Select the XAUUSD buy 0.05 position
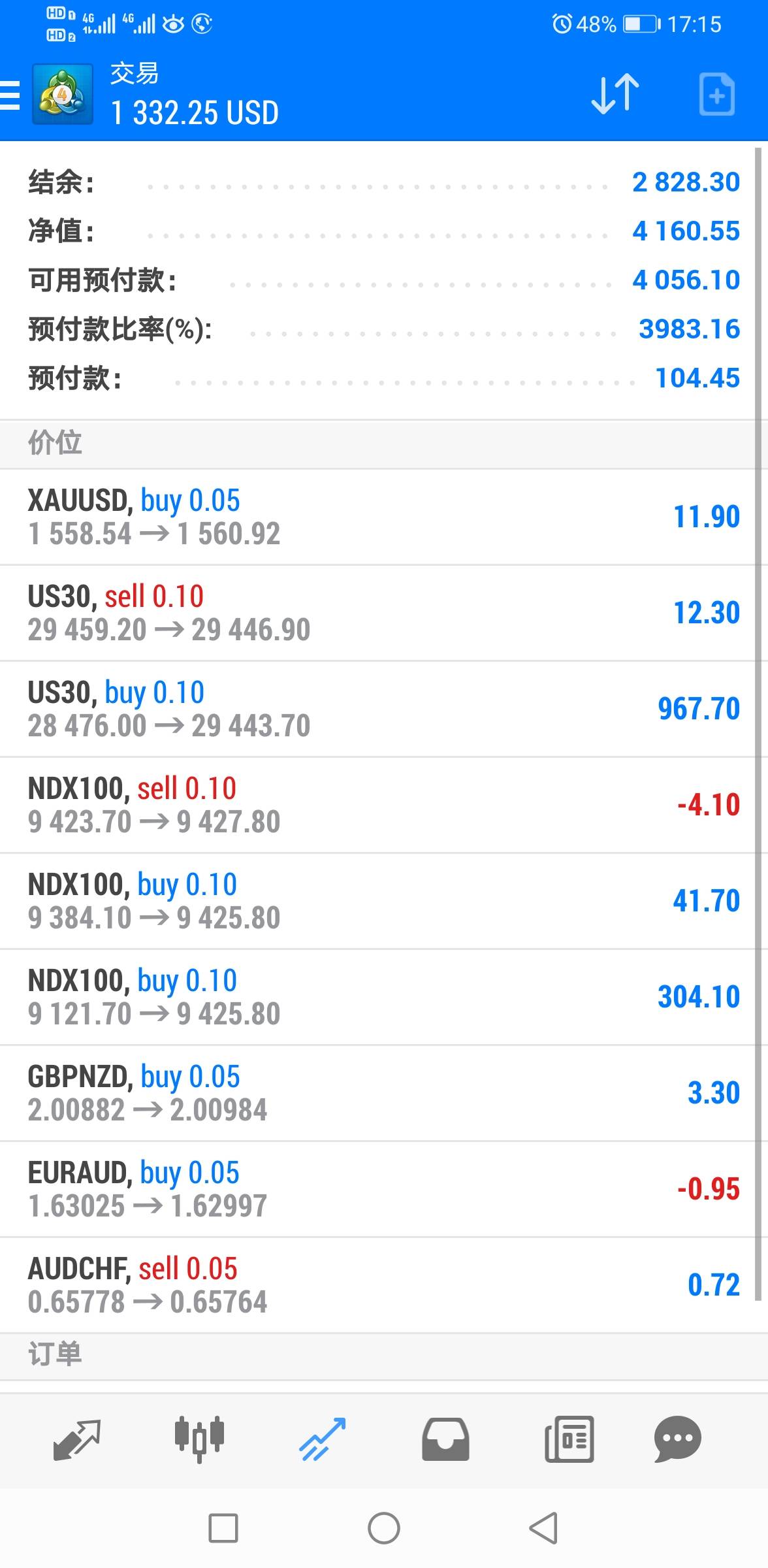The height and width of the screenshot is (1568, 768). click(379, 517)
